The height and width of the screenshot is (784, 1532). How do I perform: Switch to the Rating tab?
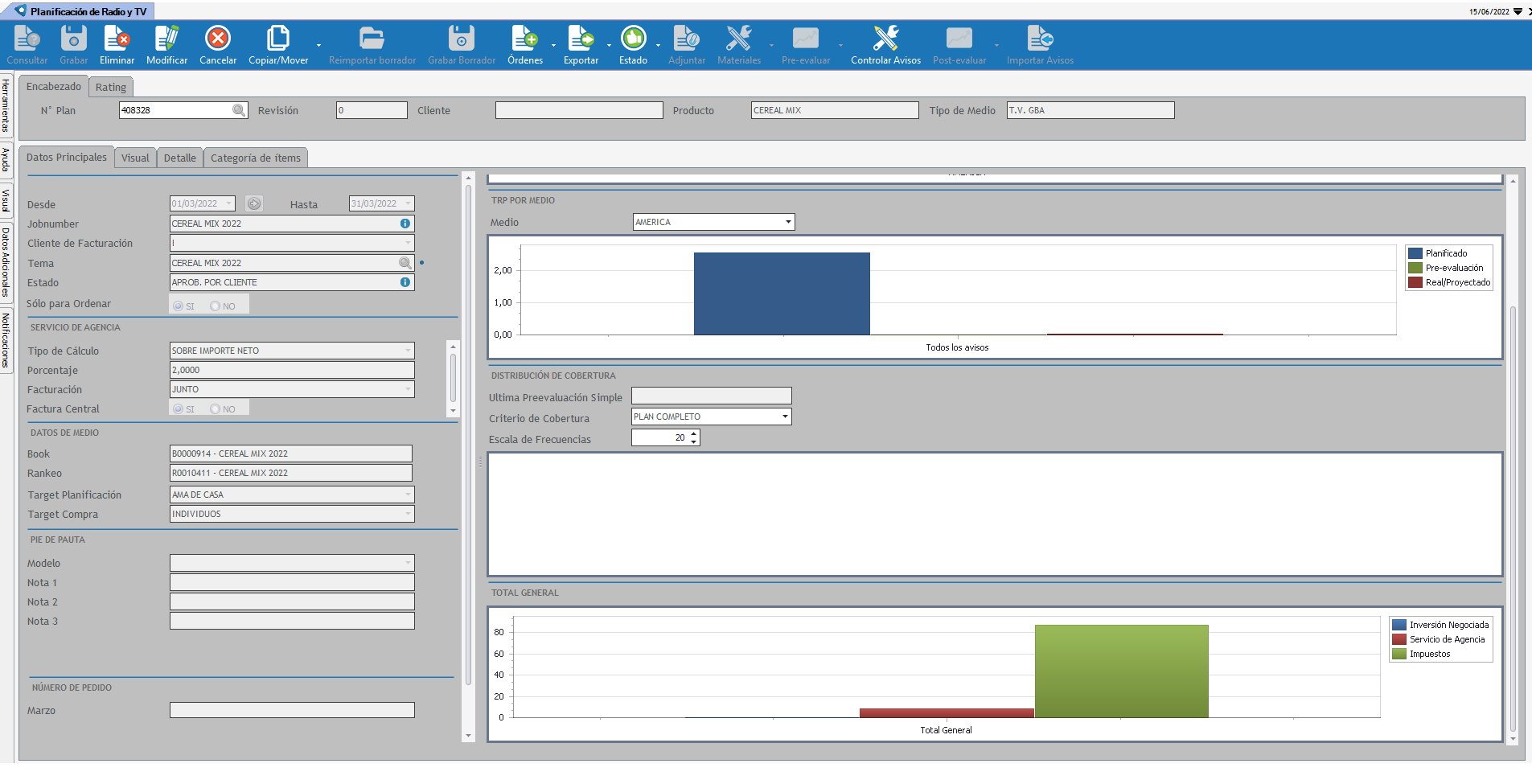tap(111, 88)
